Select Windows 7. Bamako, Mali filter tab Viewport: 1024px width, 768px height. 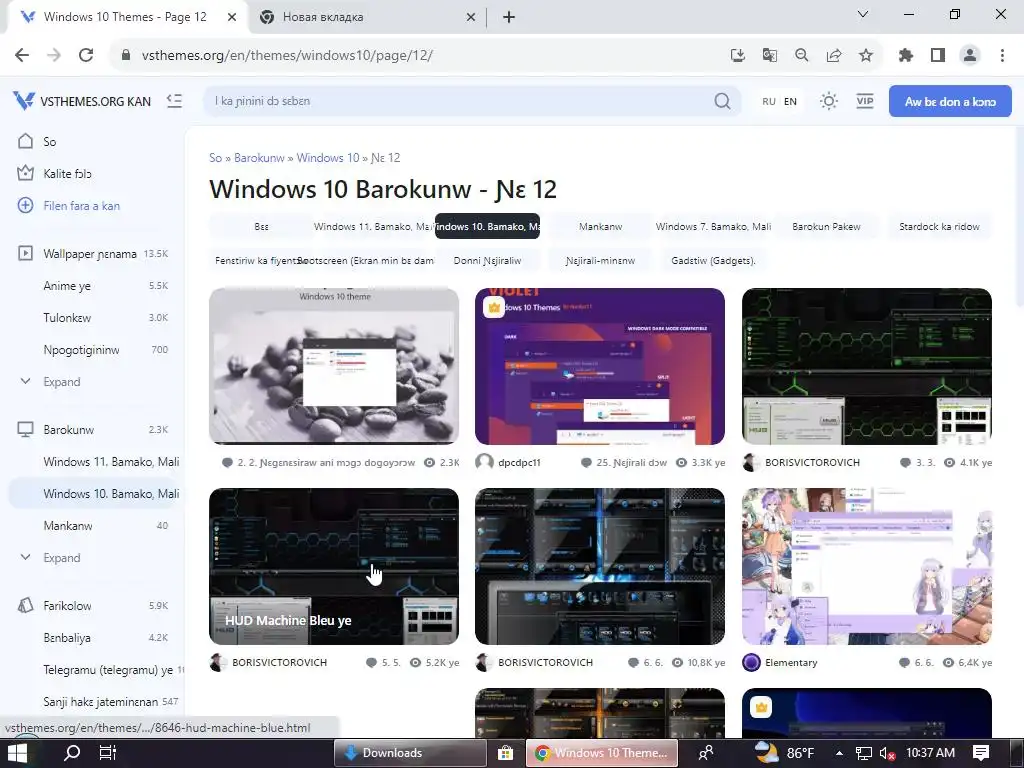(x=713, y=227)
